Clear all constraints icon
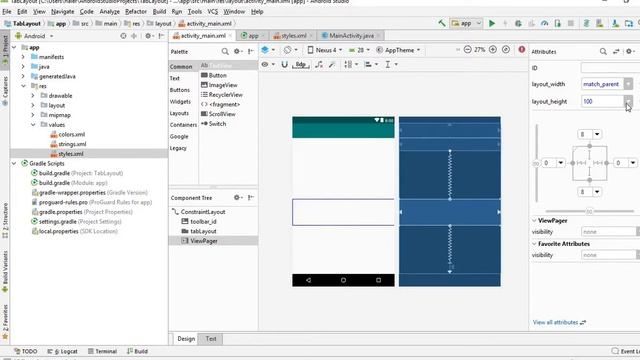Viewport: 640px width, 360px height. 319,64
